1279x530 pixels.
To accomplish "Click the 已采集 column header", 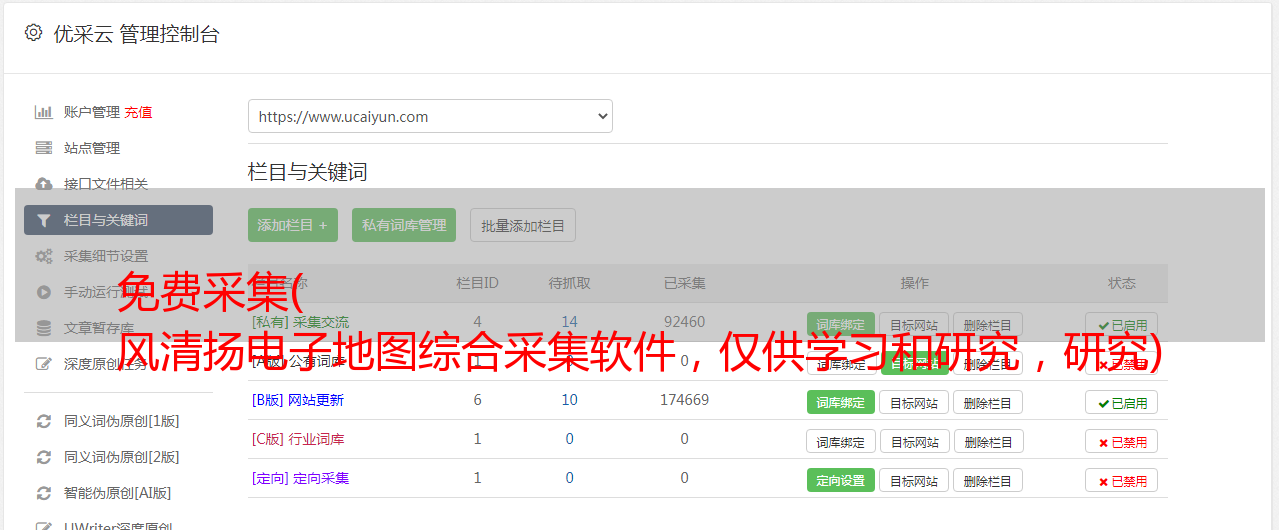I will (684, 283).
